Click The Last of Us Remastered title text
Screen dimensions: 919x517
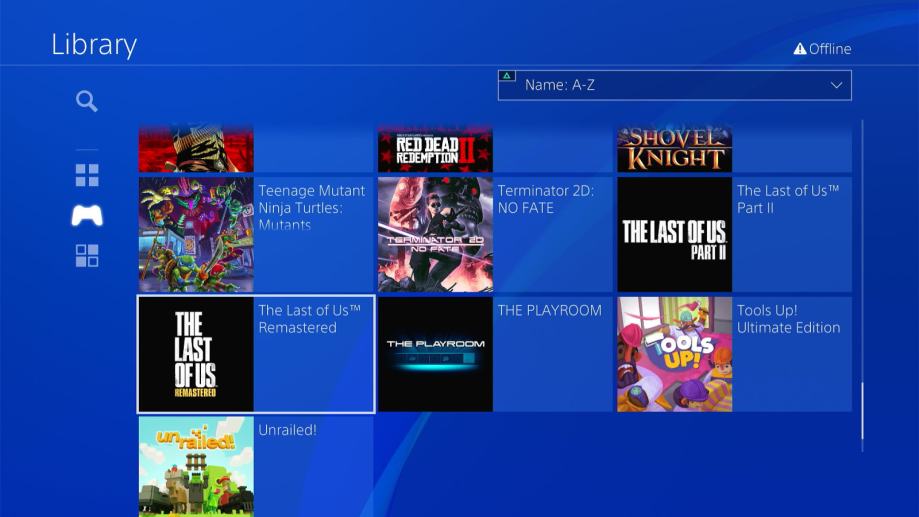[309, 319]
